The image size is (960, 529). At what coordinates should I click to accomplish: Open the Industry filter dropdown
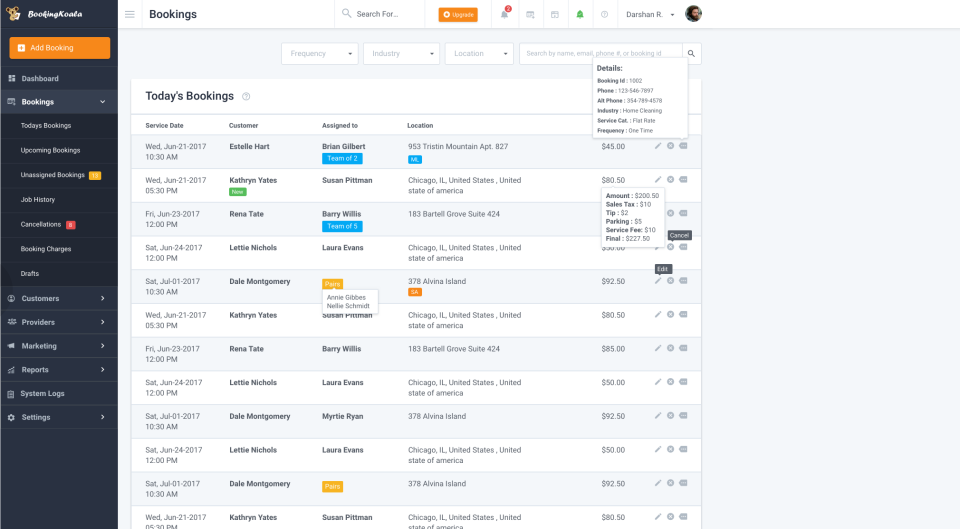click(x=401, y=53)
